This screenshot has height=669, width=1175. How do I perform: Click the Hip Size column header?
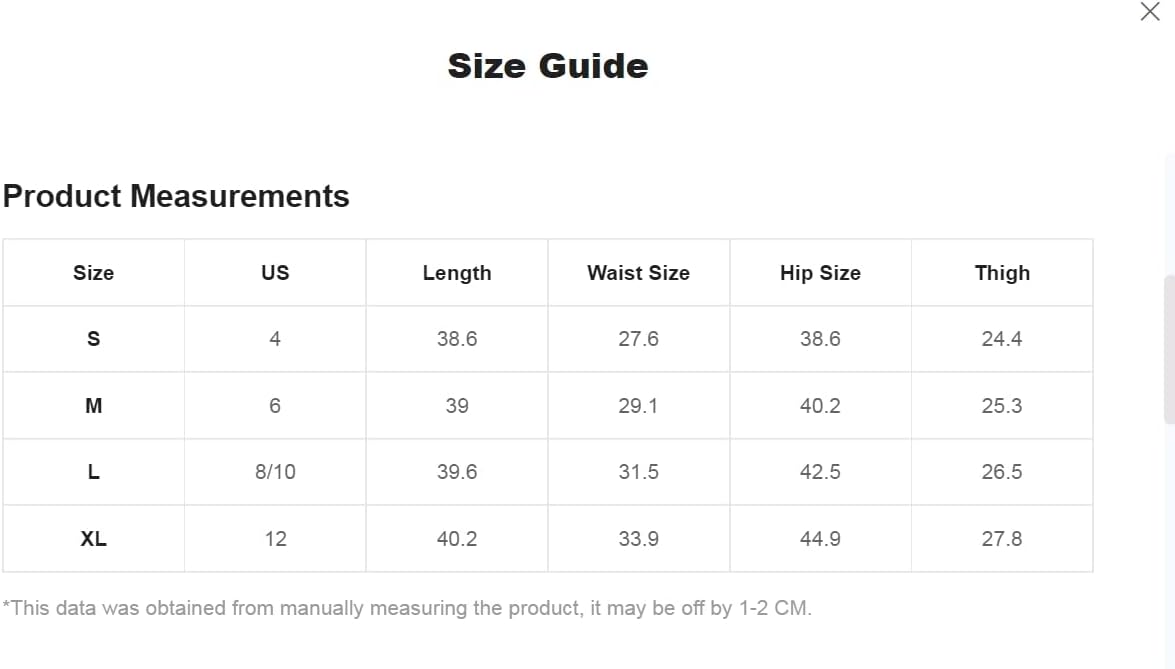[x=821, y=273]
